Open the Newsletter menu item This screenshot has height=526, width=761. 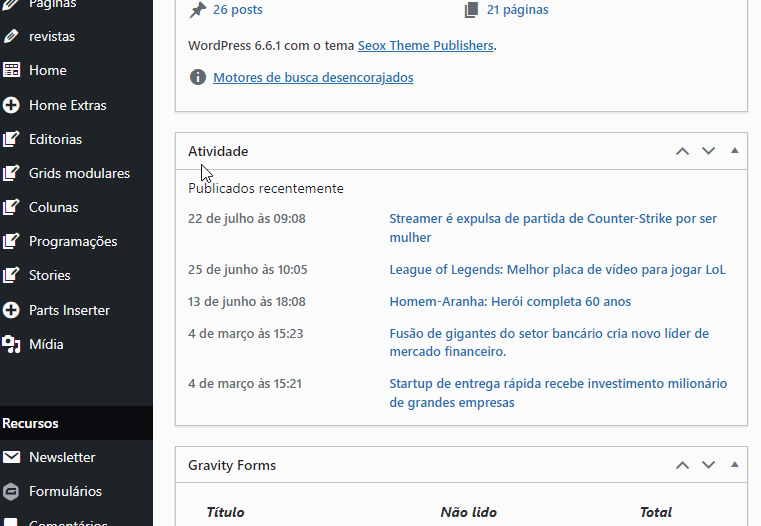pos(62,457)
